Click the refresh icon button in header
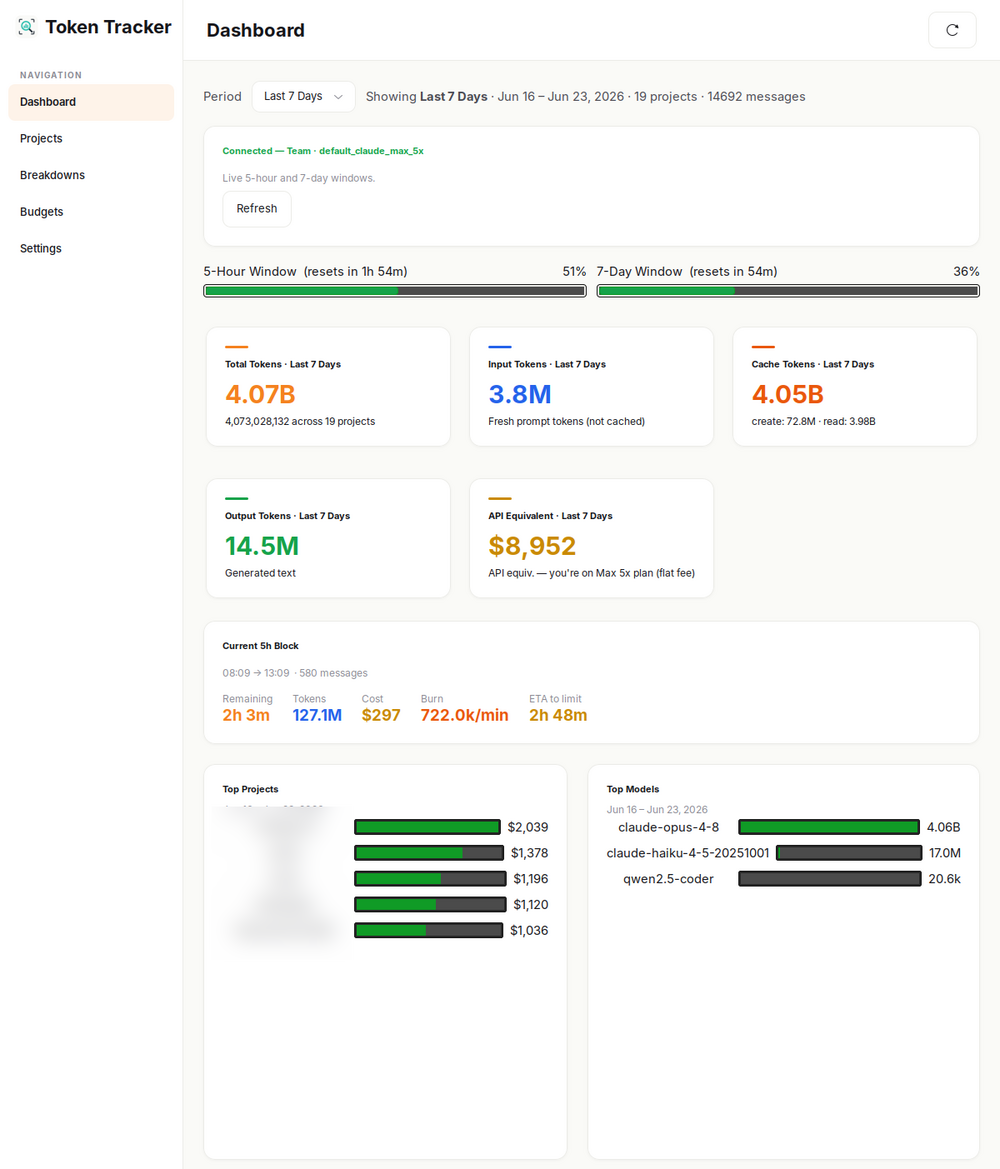The image size is (1000, 1169). 952,30
